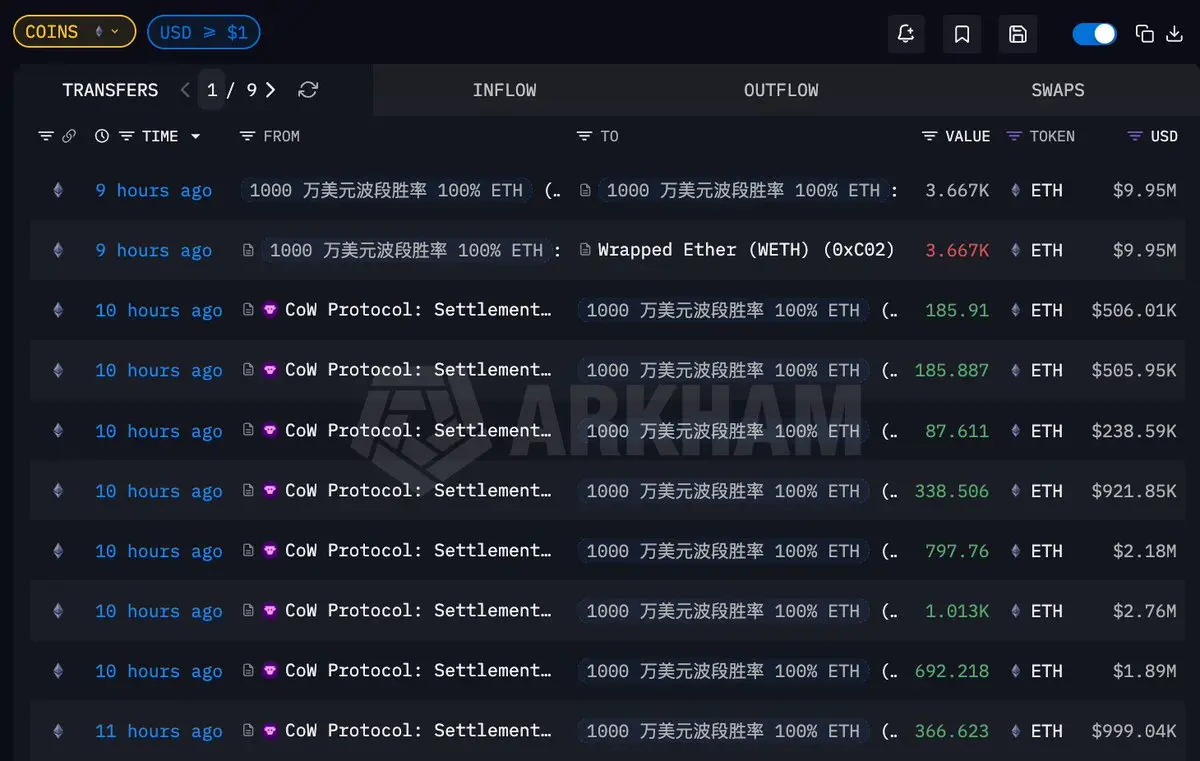Click the 87.611 value cell
The width and height of the screenshot is (1200, 761).
957,431
